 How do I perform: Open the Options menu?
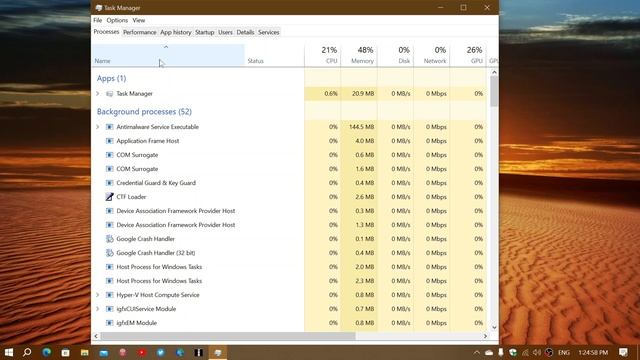point(117,20)
